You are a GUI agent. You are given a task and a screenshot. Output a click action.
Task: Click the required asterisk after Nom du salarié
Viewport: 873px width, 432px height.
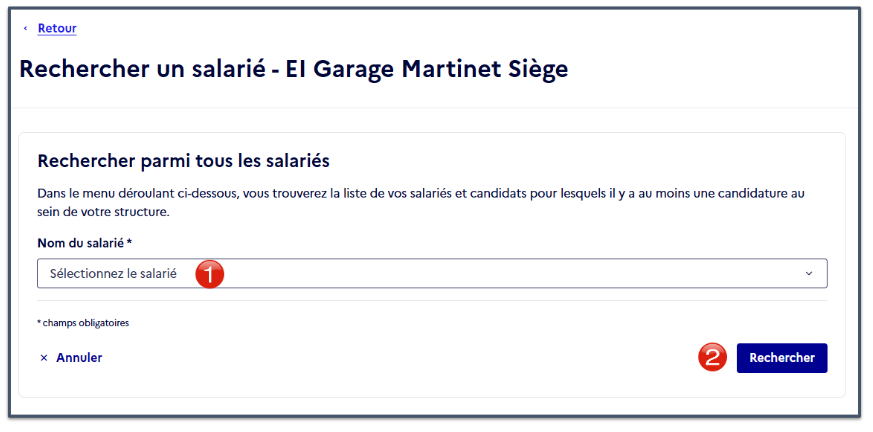[129, 242]
